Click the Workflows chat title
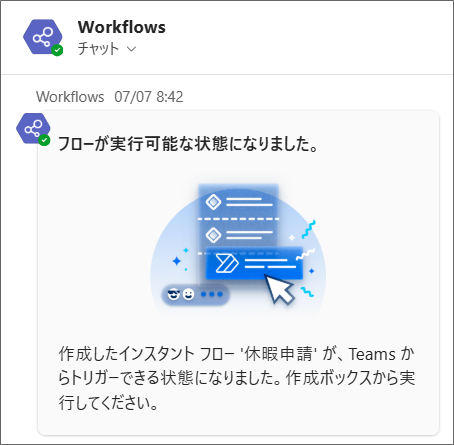Image resolution: width=454 pixels, height=445 pixels. click(122, 27)
